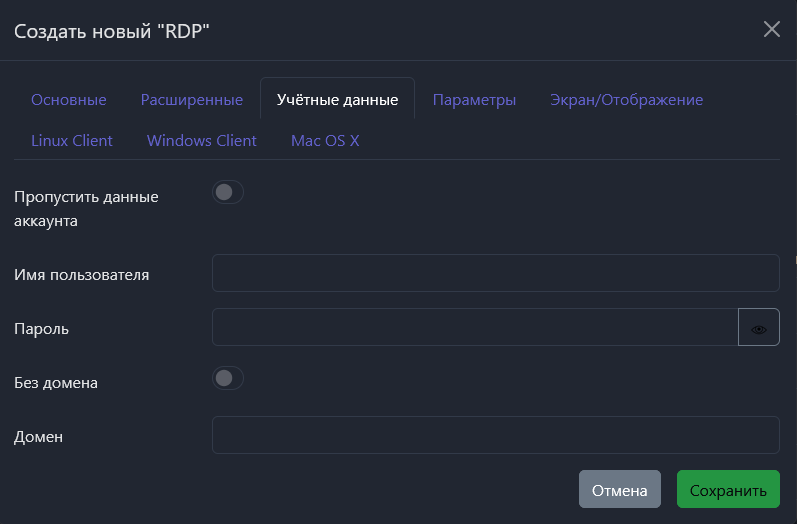797x524 pixels.
Task: Open the Расширенные tab
Action: [x=192, y=100]
